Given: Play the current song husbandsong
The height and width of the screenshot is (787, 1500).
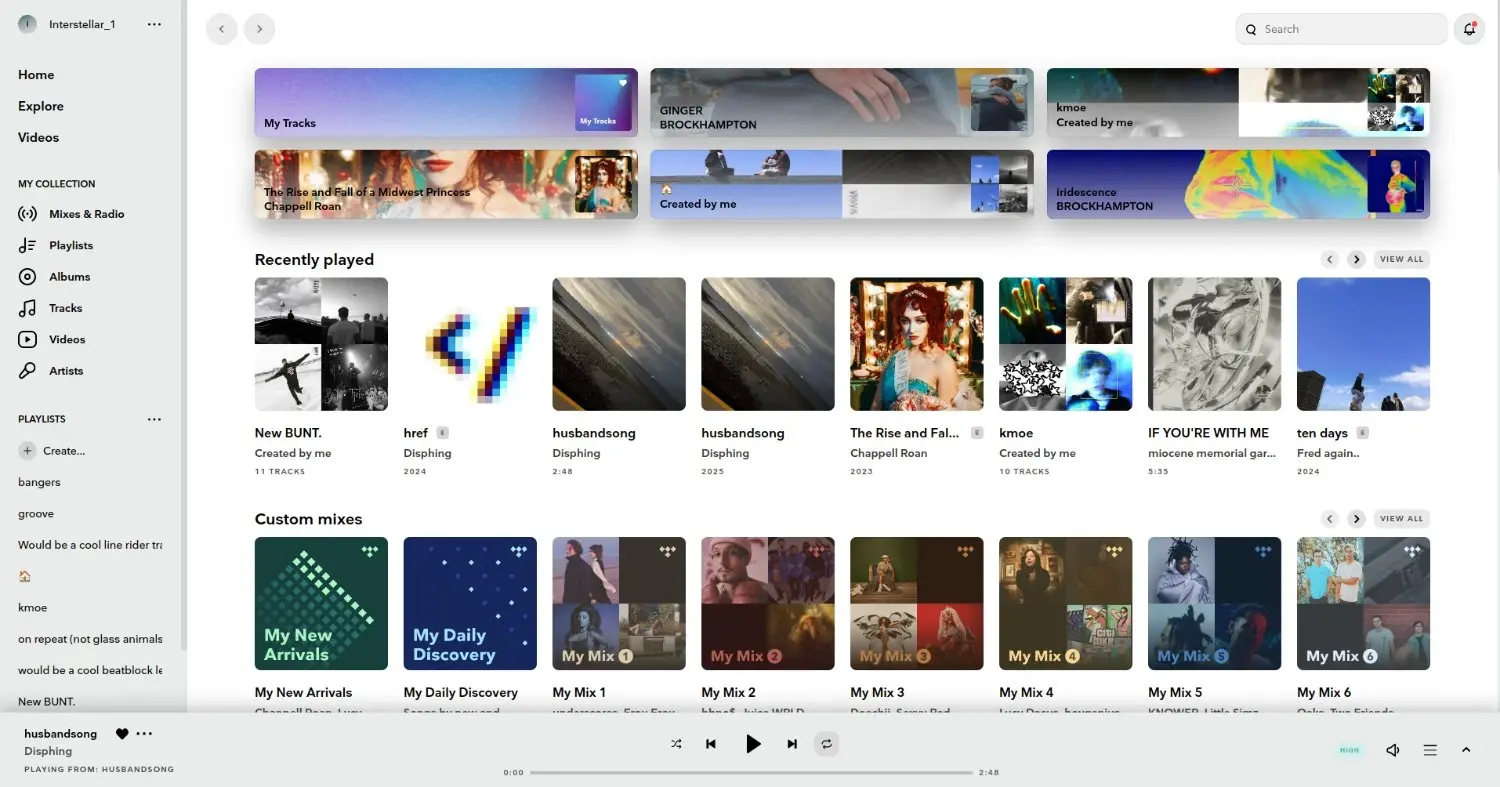Looking at the screenshot, I should [753, 744].
